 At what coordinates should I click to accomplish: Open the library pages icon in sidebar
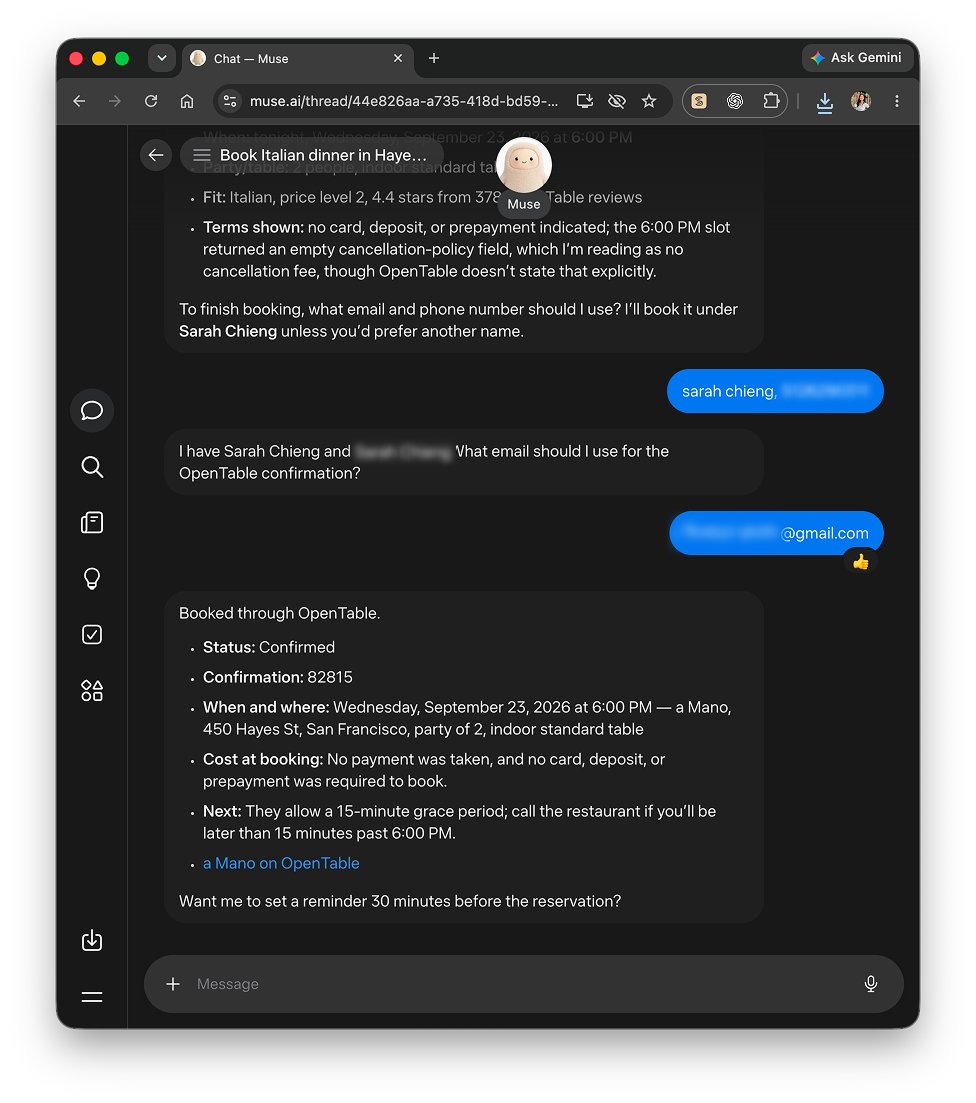(92, 523)
